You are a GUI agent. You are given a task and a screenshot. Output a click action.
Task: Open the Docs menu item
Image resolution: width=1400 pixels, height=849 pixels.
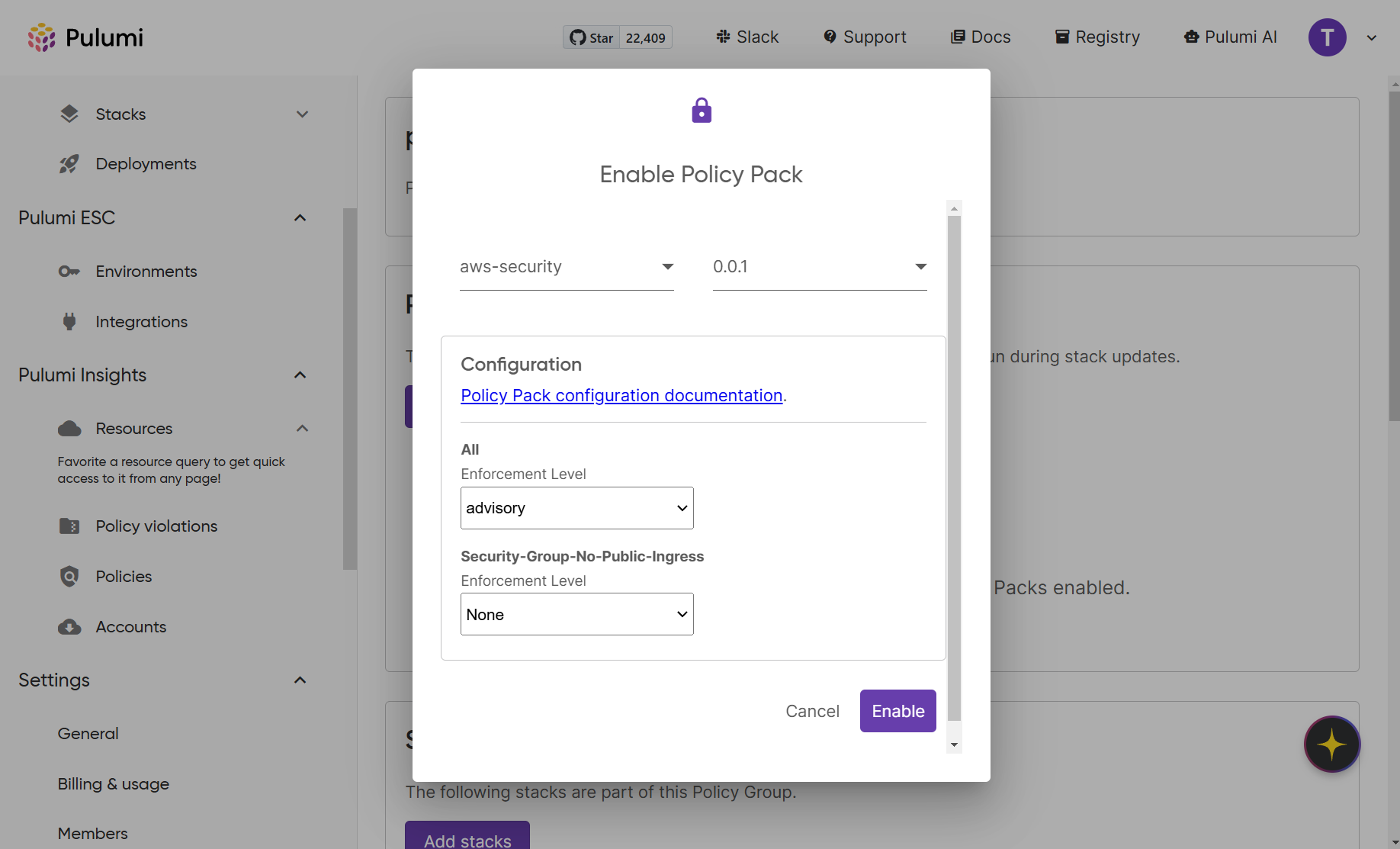(x=981, y=37)
